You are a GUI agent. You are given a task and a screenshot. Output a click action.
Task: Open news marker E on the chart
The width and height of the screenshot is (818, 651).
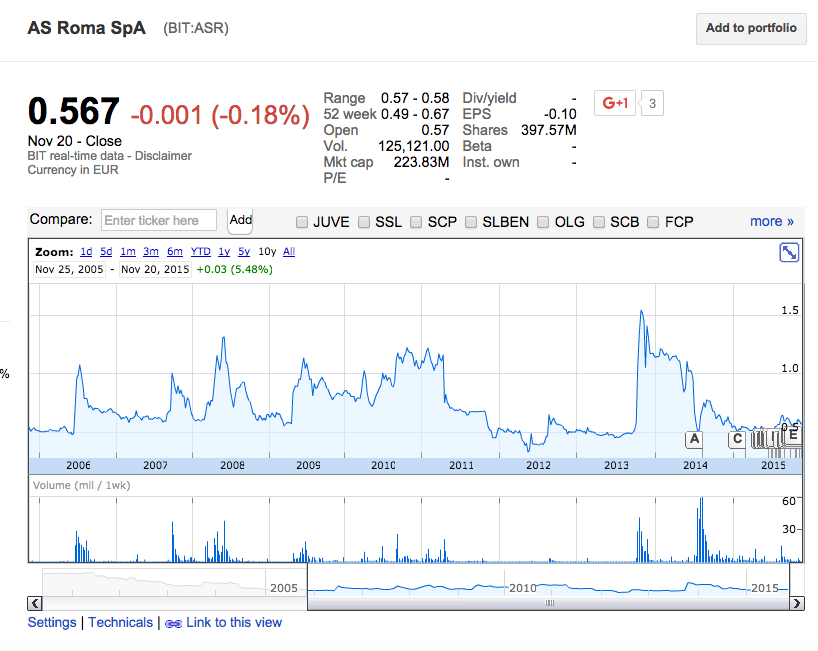pyautogui.click(x=793, y=435)
